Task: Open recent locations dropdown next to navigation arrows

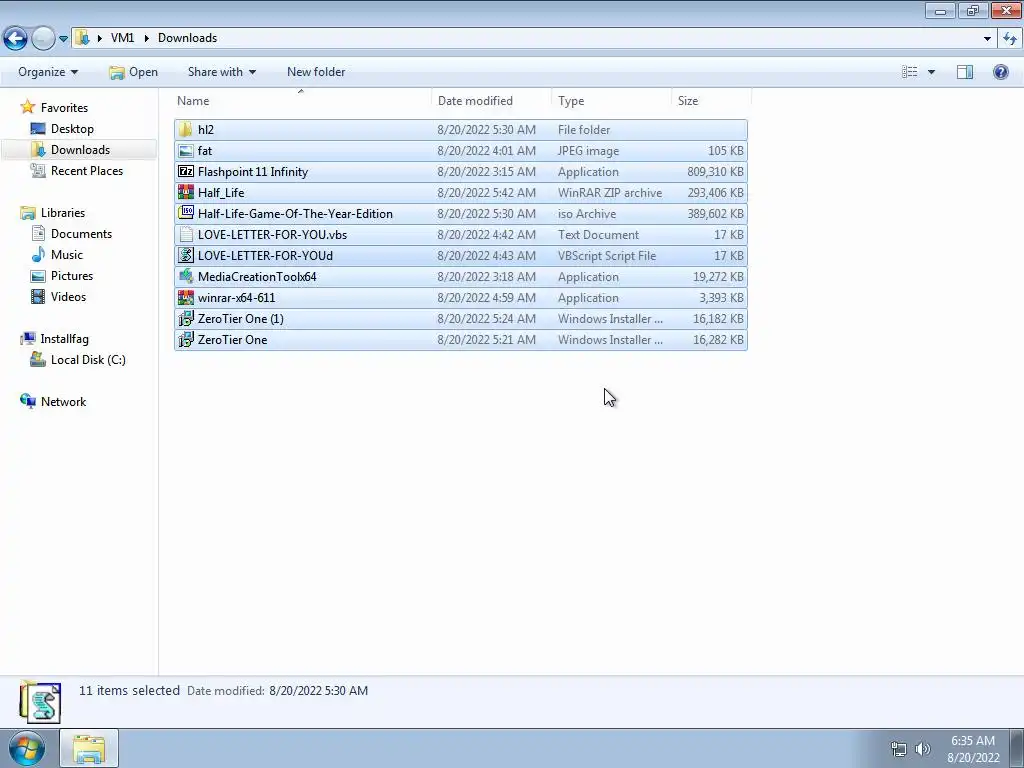Action: tap(63, 39)
